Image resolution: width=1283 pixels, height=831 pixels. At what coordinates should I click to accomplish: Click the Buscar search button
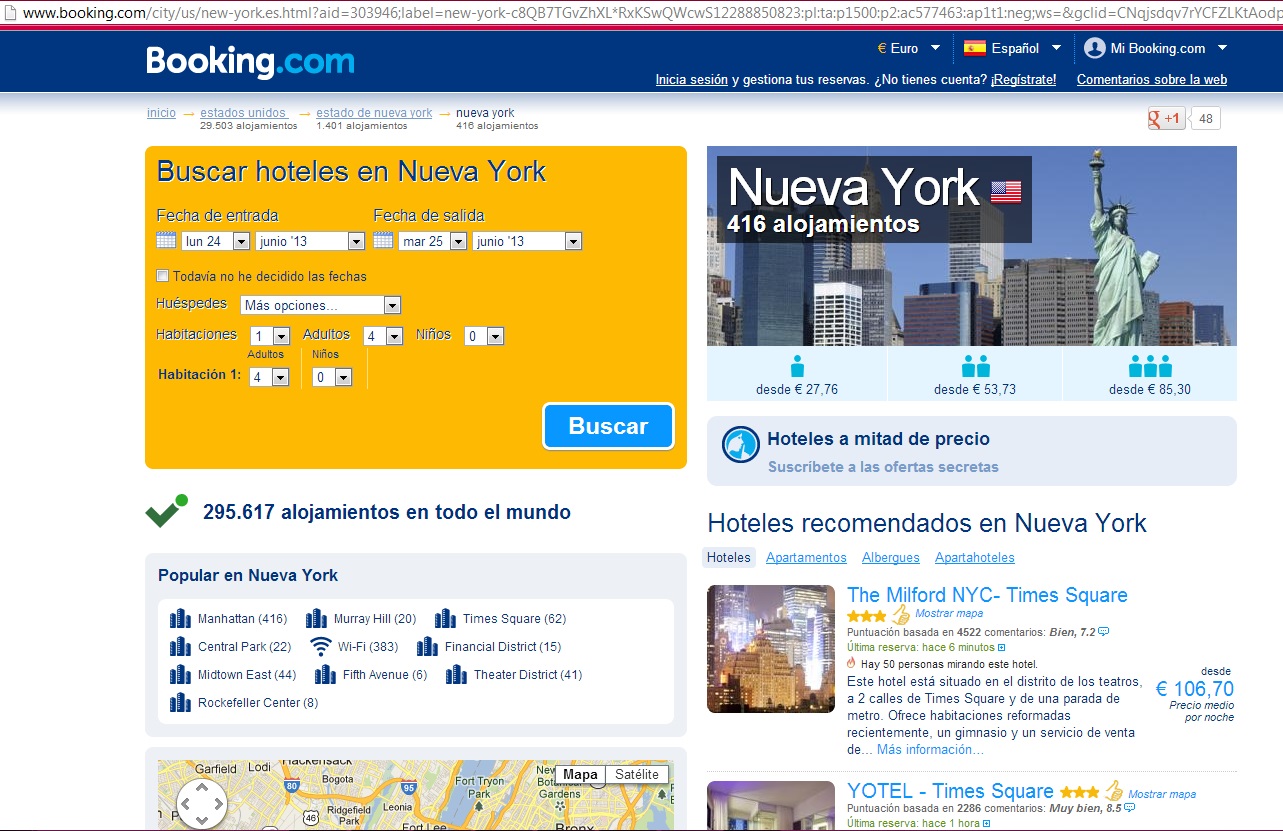click(608, 426)
